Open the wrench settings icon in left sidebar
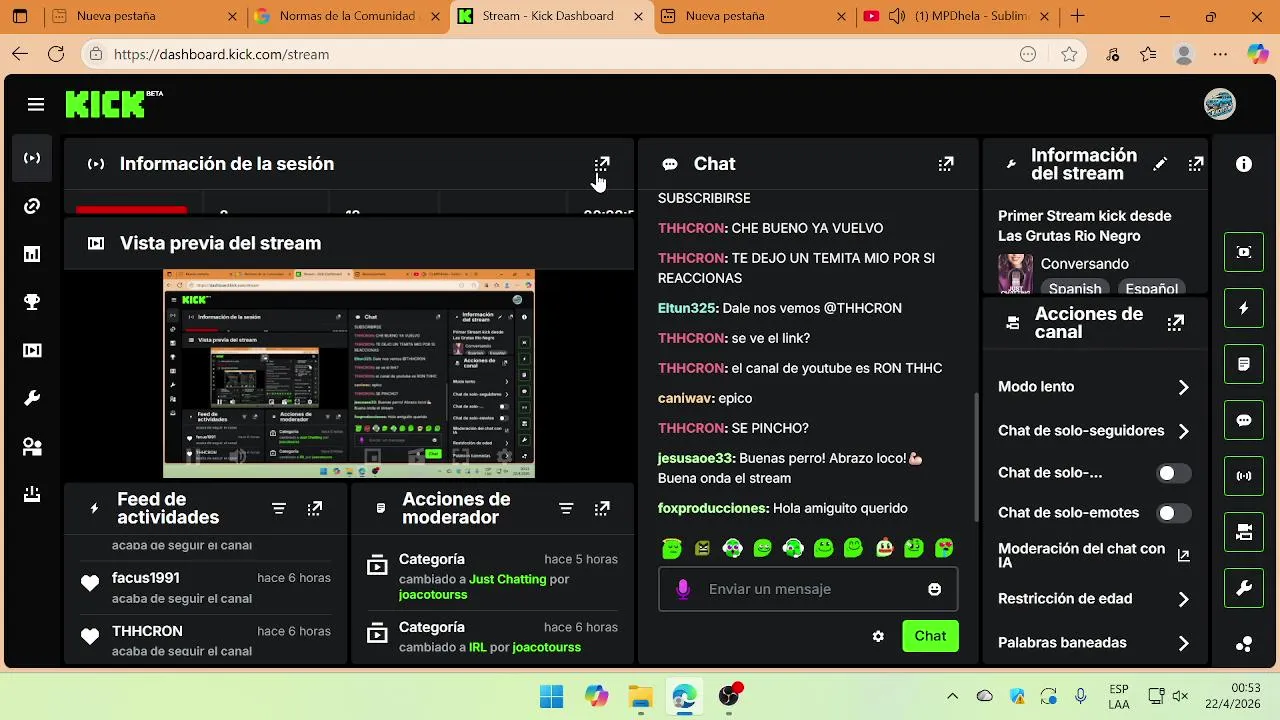The height and width of the screenshot is (720, 1280). 32,398
